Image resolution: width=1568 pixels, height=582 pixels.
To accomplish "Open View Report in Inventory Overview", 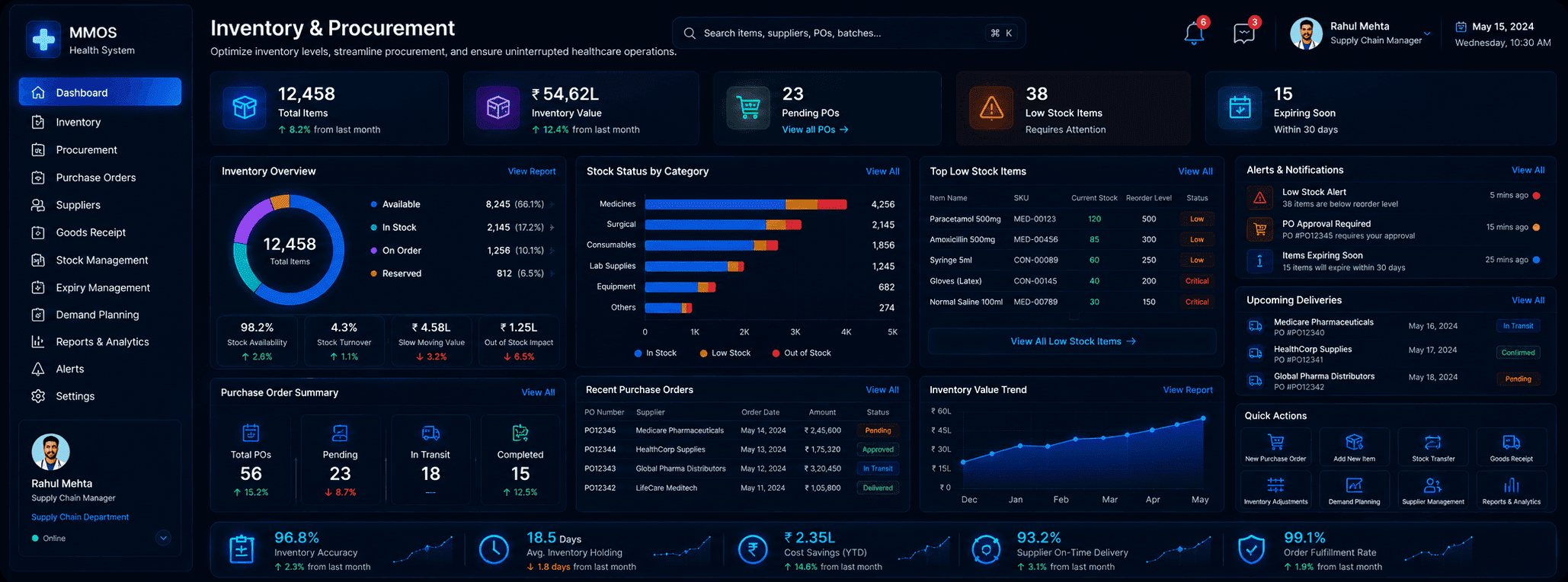I will pos(532,171).
